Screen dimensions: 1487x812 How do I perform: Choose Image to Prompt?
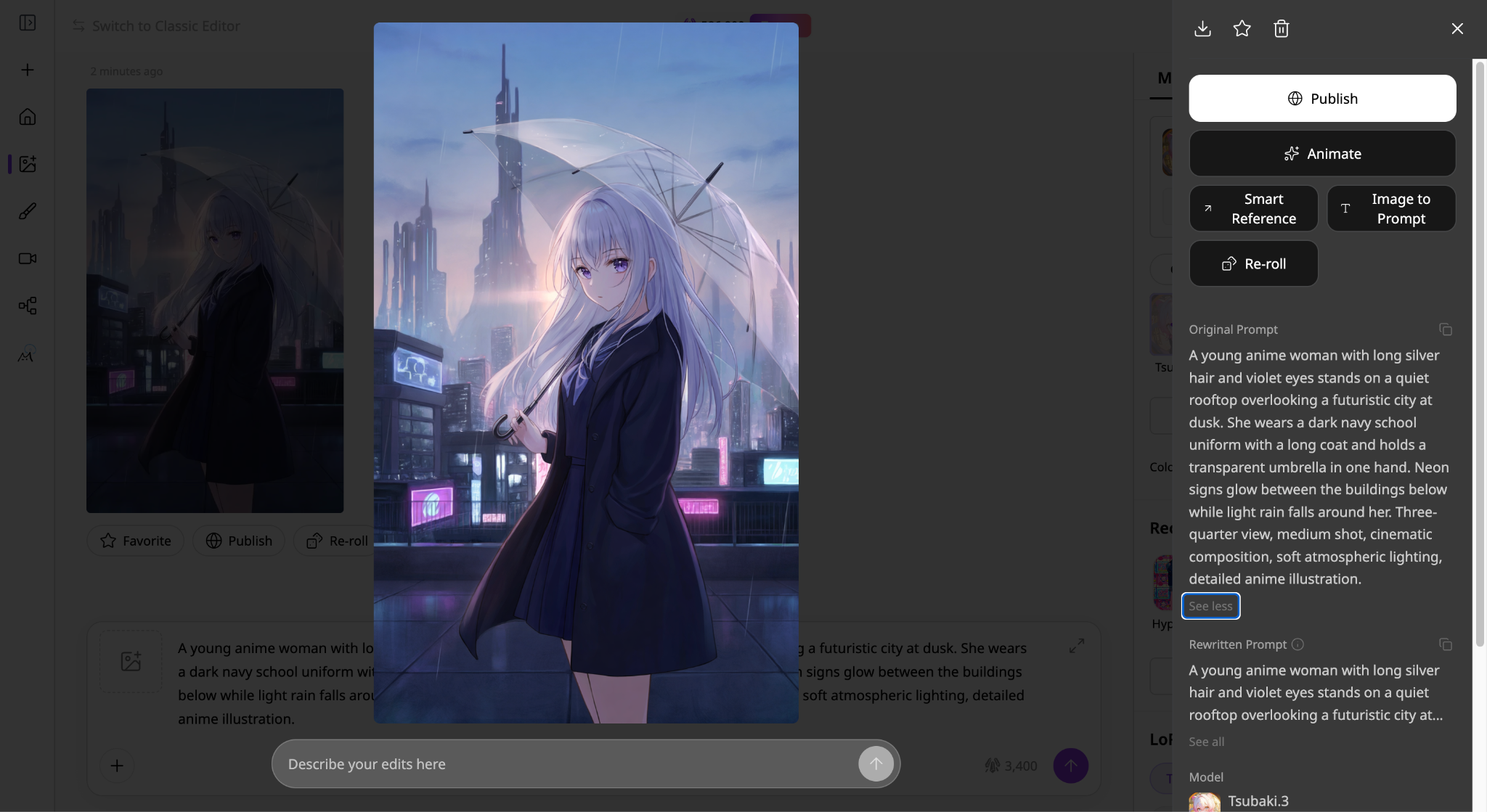(1391, 209)
